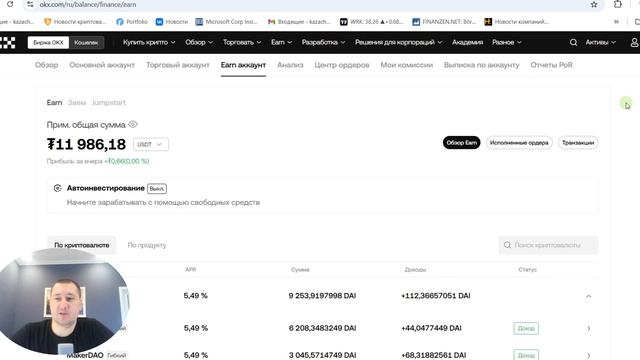Open Microsoft Corp bookmark
The image size is (640, 360).
[227, 22]
